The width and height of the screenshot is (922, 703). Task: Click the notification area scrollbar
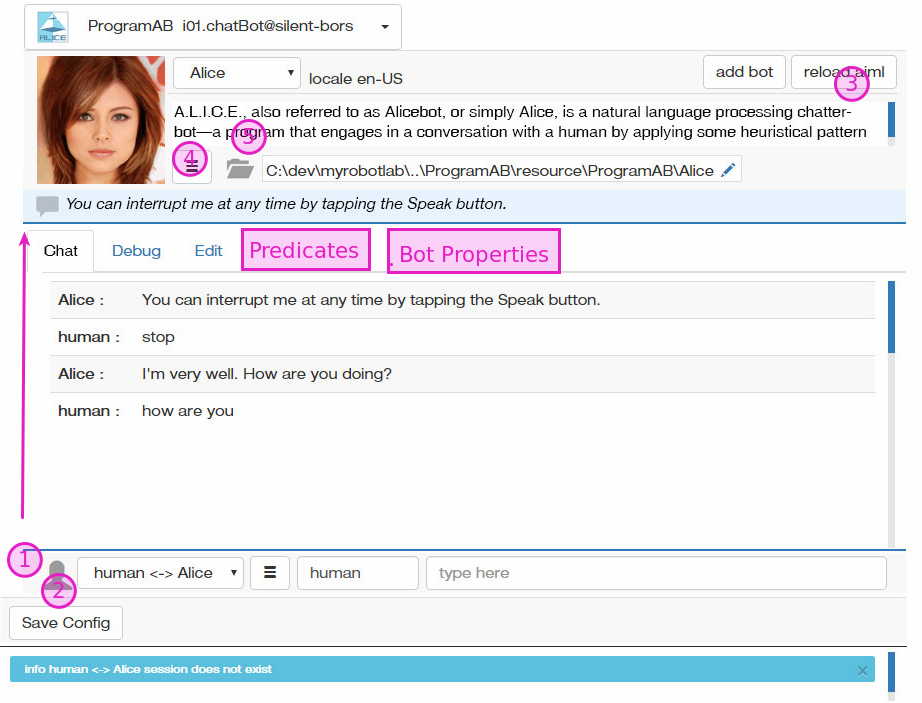tap(891, 676)
